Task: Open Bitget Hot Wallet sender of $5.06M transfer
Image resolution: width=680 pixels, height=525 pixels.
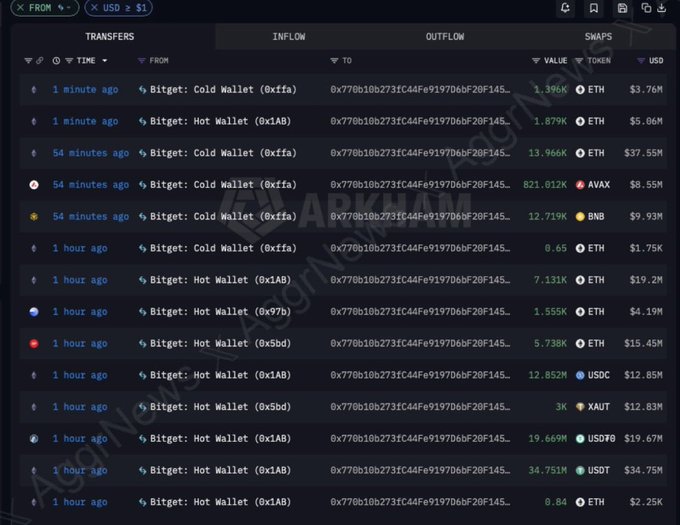Action: (220, 121)
